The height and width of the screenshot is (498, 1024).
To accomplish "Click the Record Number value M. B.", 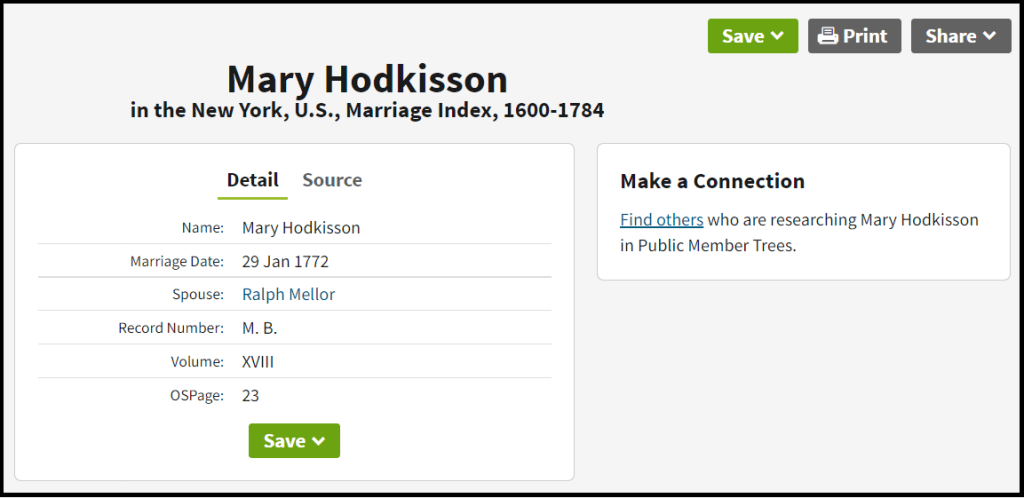I will 259,328.
